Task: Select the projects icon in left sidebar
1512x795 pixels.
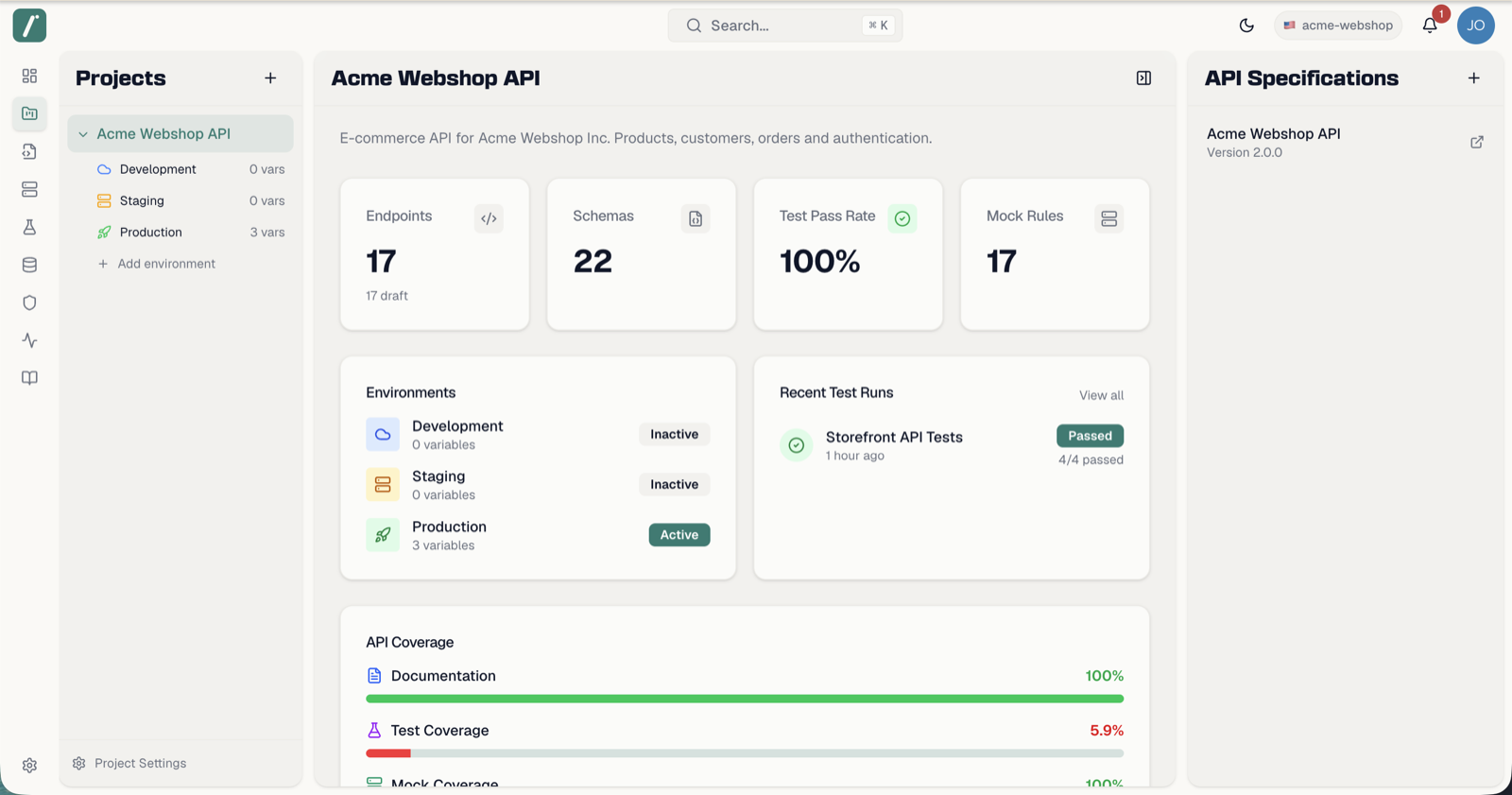Action: 29,113
